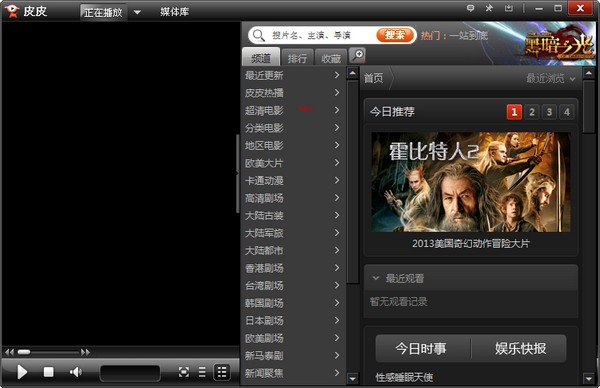Expand the 欧美大片 channel
Screen dimensions: 600x388
(293, 163)
